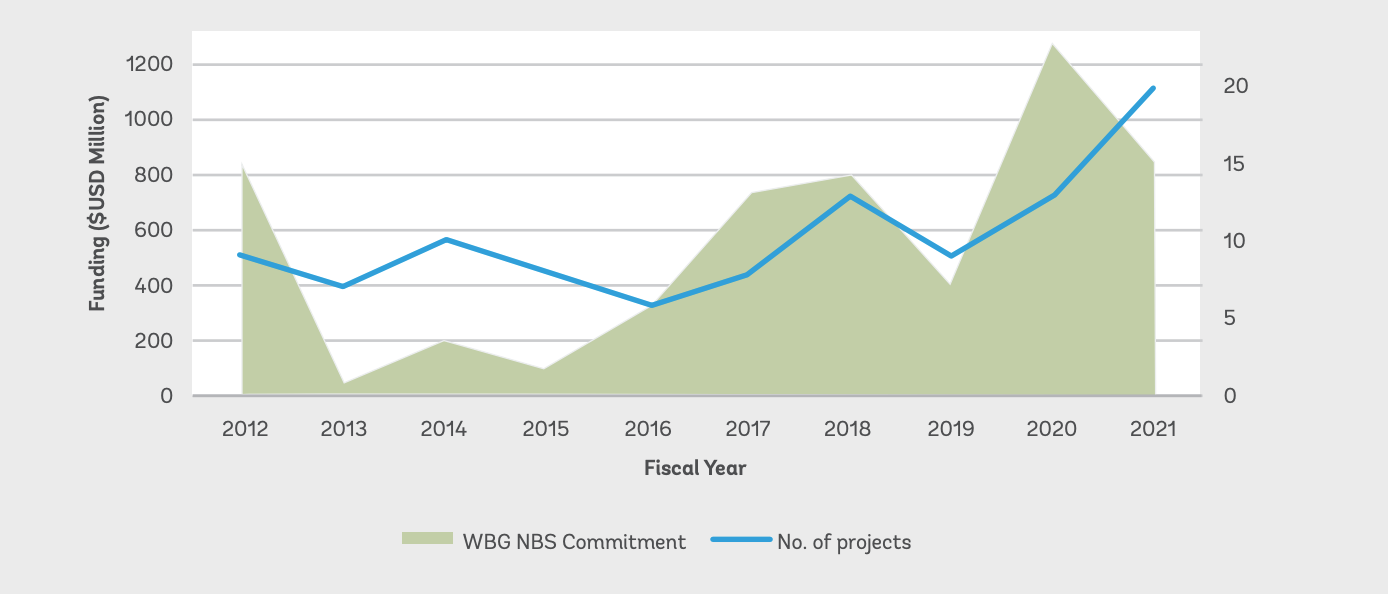
Task: Click the 20 tick on the right axis
Action: pos(1236,86)
